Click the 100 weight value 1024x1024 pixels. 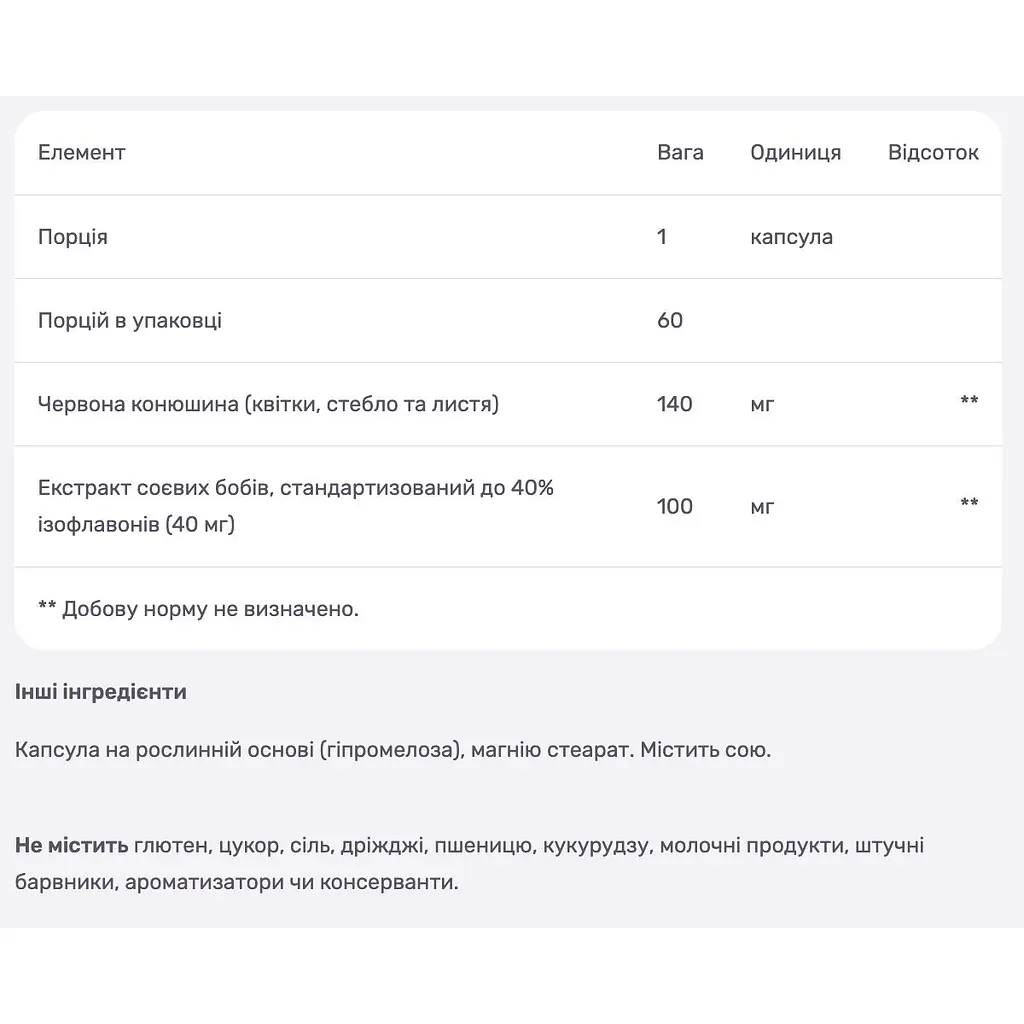675,506
